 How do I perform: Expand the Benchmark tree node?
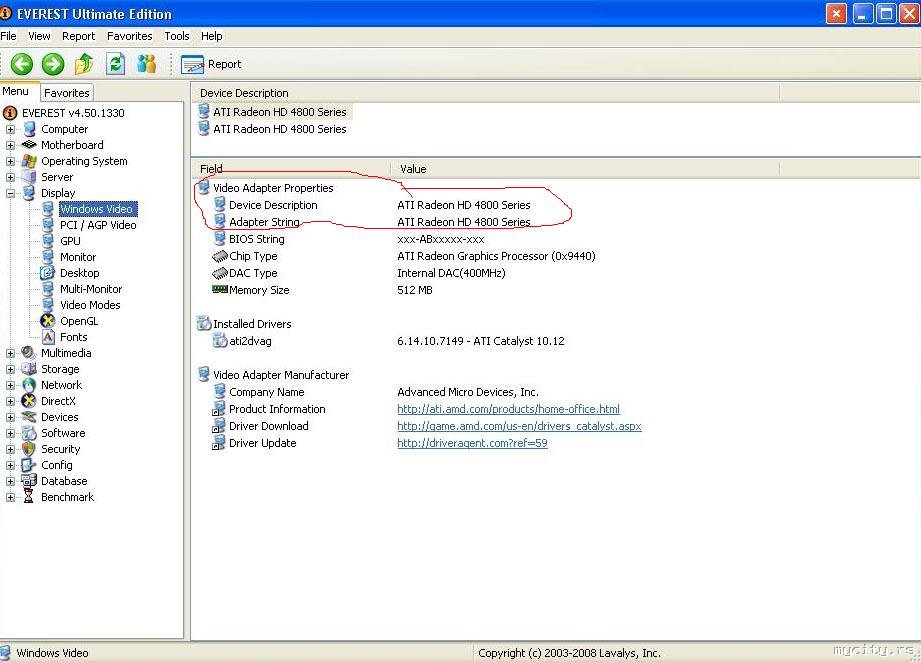[10, 497]
